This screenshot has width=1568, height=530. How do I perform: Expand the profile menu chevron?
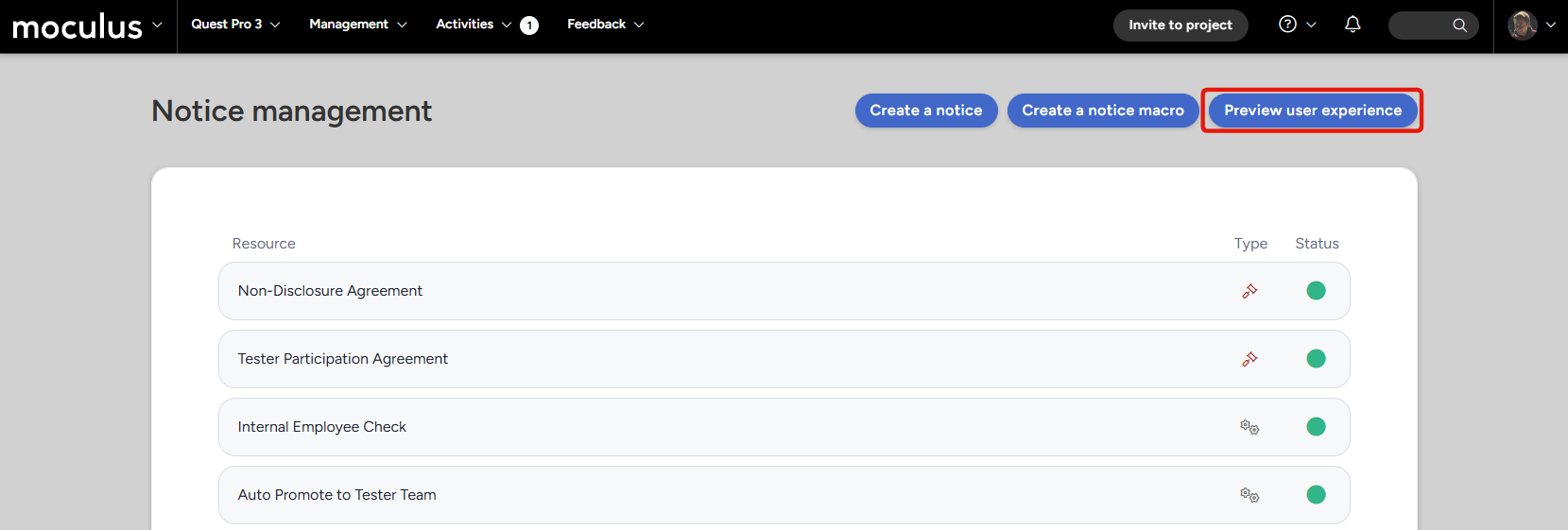pos(1550,26)
